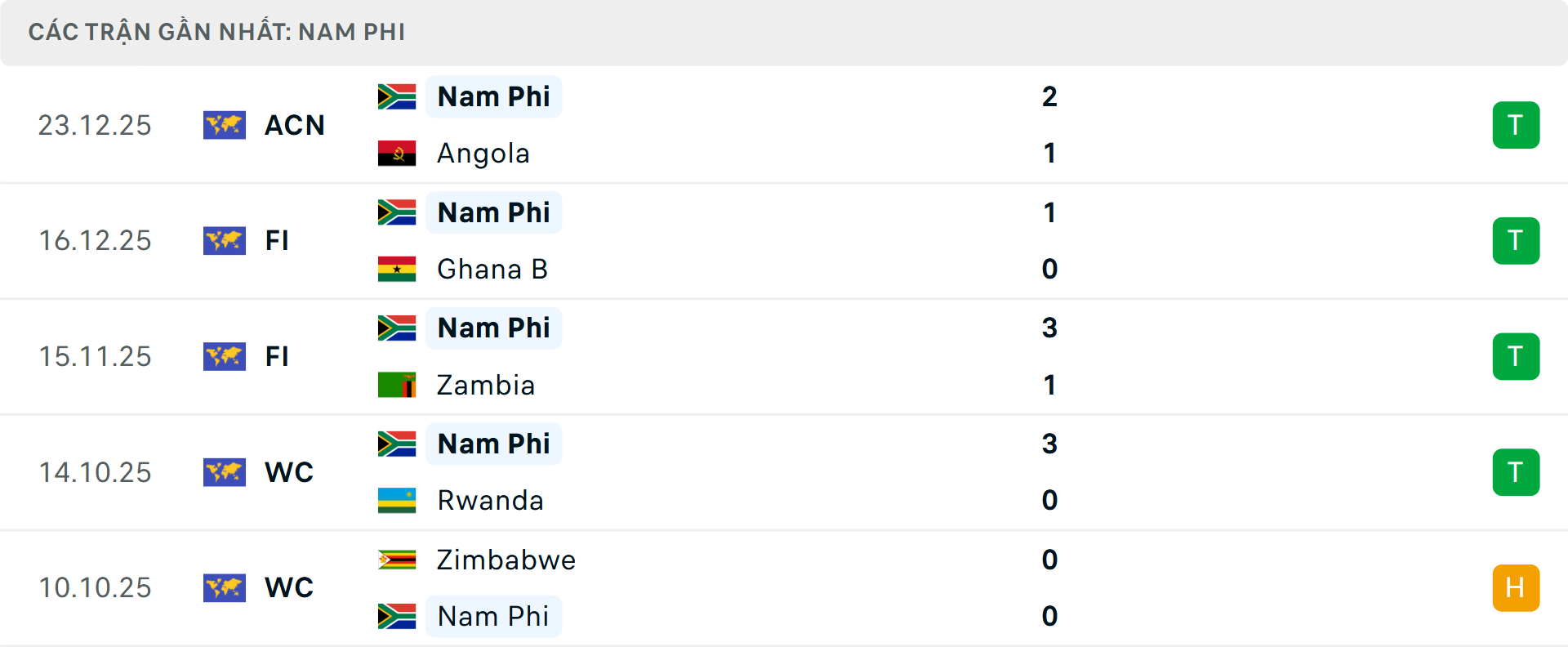Click the Các Trận Gần Nhất: Nam Phi header
Image resolution: width=1568 pixels, height=647 pixels.
pos(216,32)
